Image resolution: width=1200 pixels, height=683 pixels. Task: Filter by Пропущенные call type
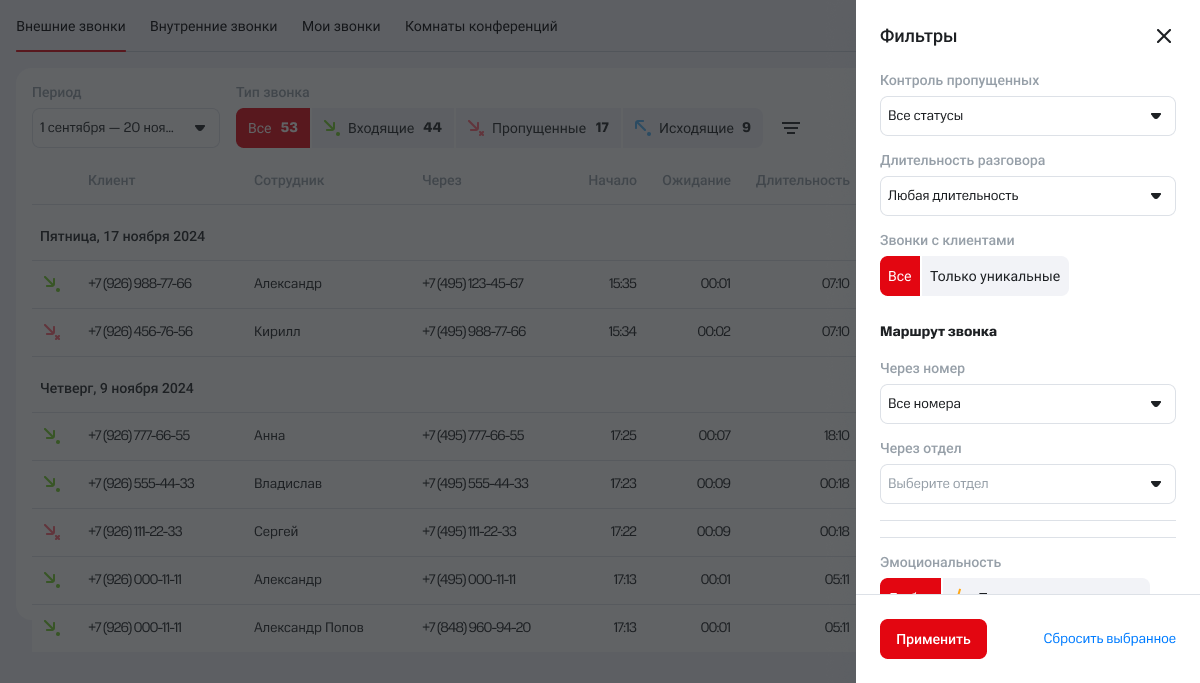point(538,128)
